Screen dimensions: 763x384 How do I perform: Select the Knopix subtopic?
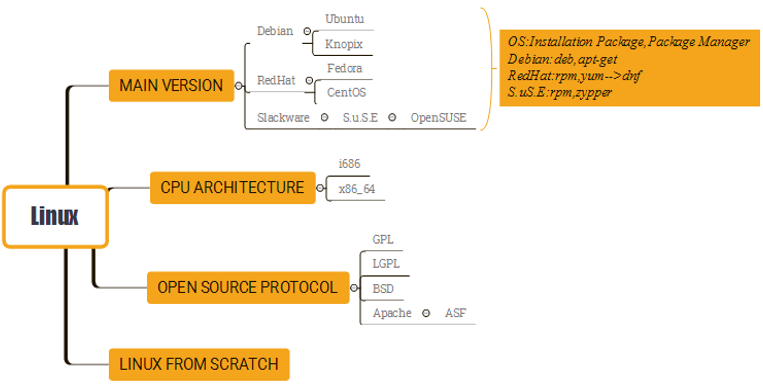pyautogui.click(x=344, y=44)
